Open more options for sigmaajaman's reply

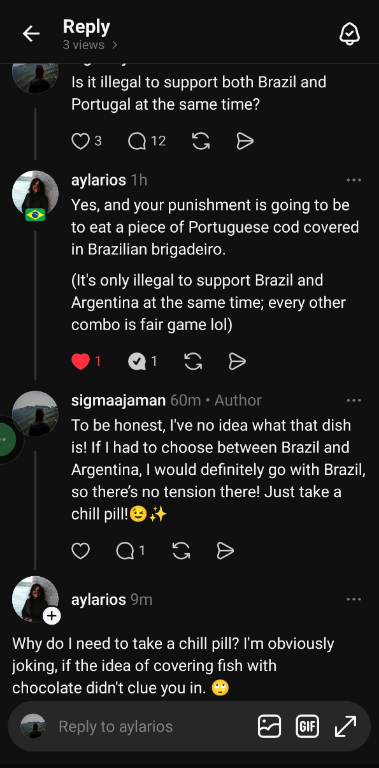354,401
